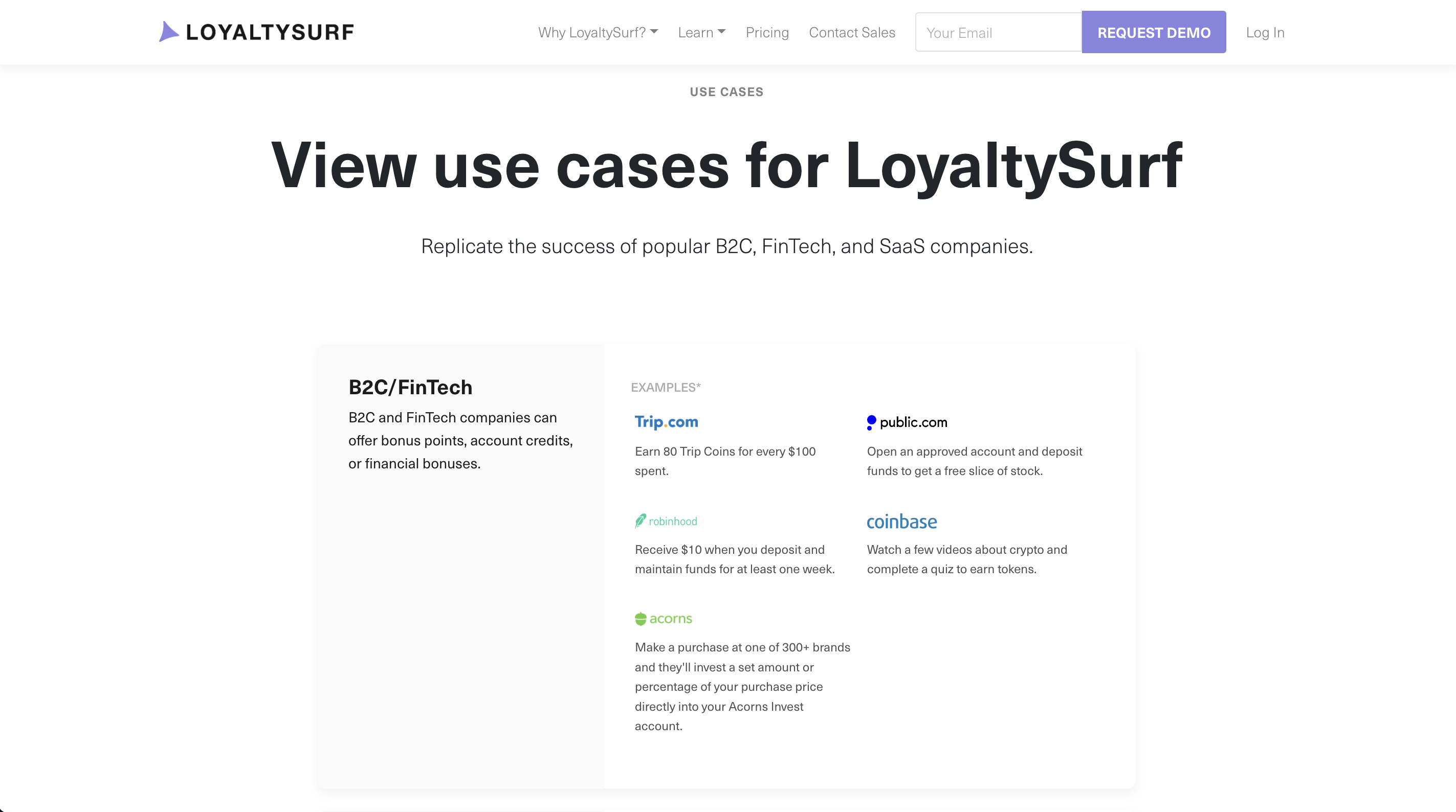Click the public.com logo
The height and width of the screenshot is (812, 1456).
coord(906,422)
